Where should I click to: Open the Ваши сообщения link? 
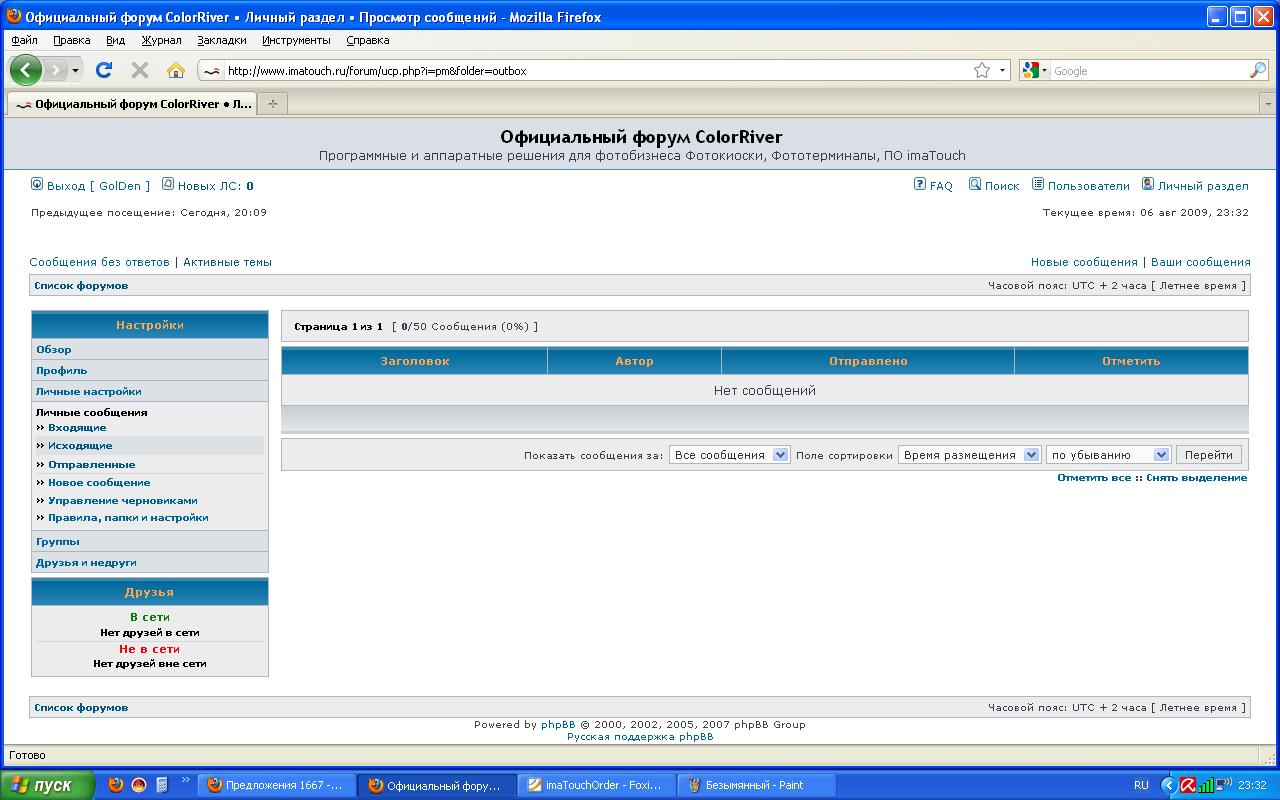click(x=1200, y=262)
